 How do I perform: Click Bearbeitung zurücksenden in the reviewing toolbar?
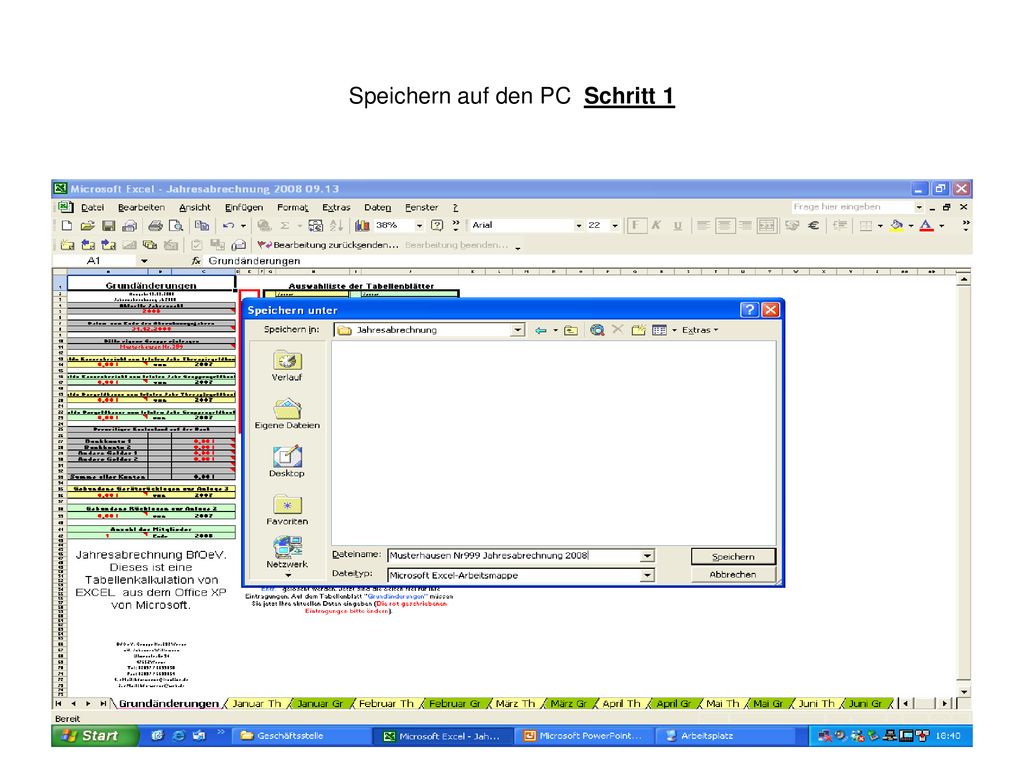coord(328,245)
